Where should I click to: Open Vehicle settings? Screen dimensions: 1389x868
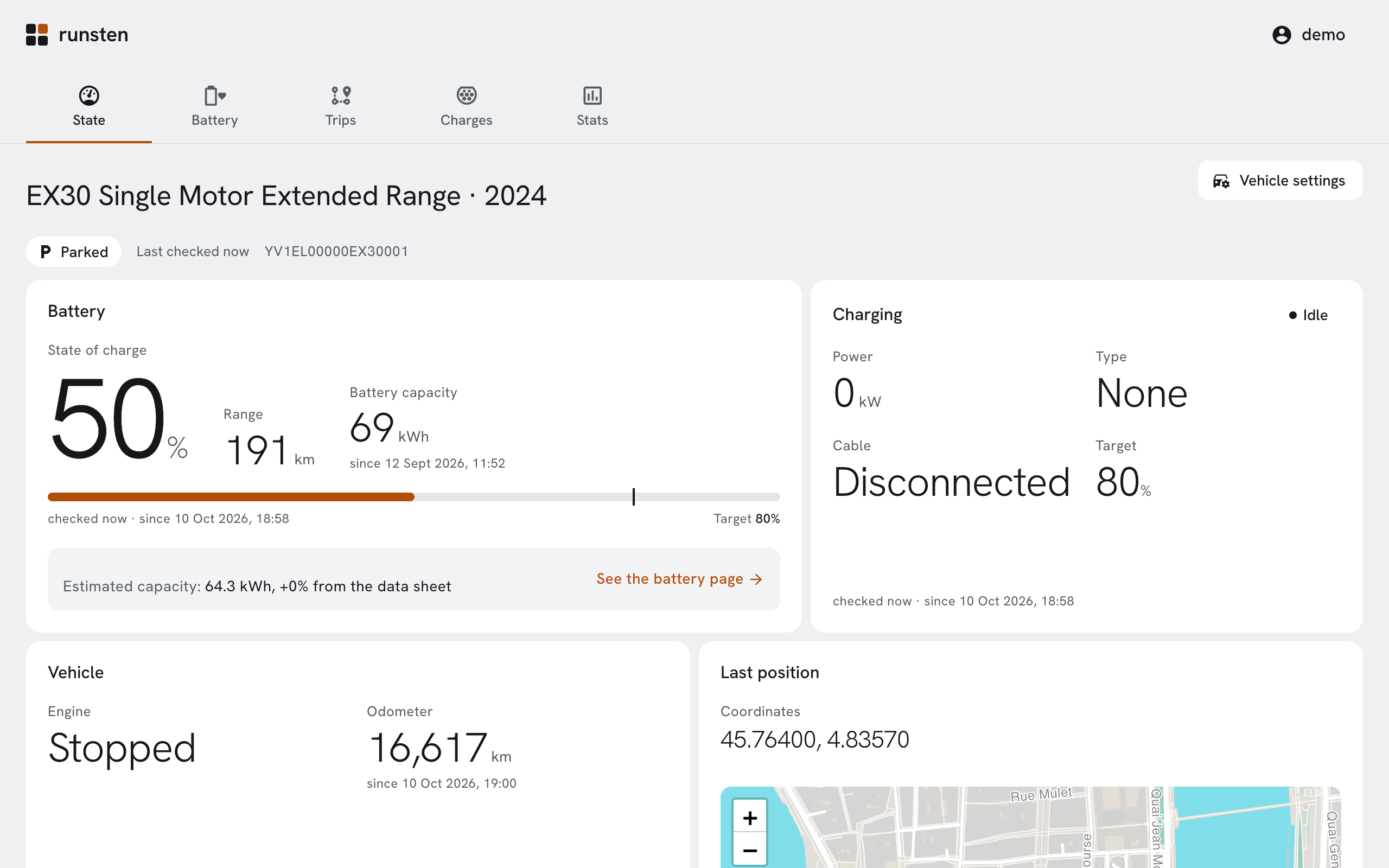(1280, 180)
